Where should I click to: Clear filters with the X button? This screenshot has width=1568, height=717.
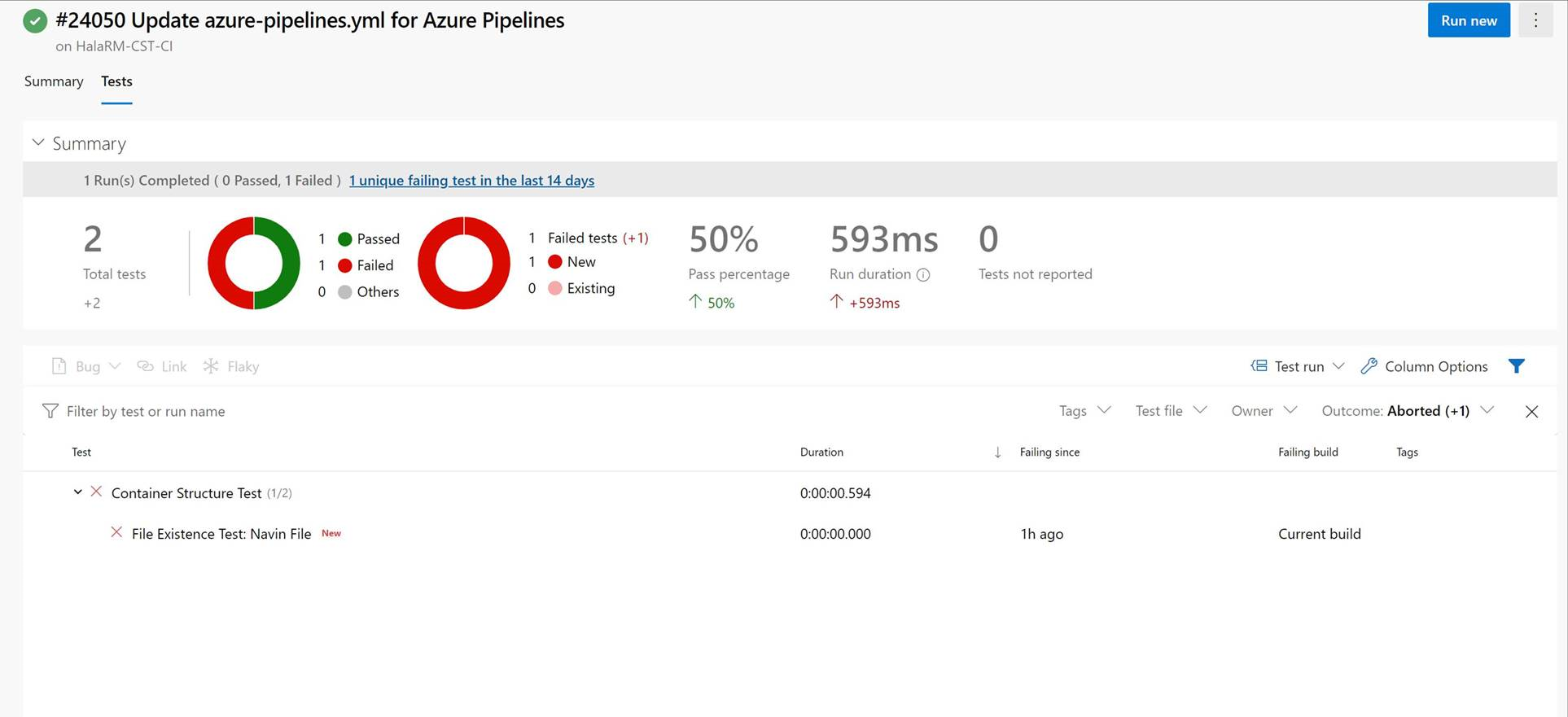tap(1531, 411)
